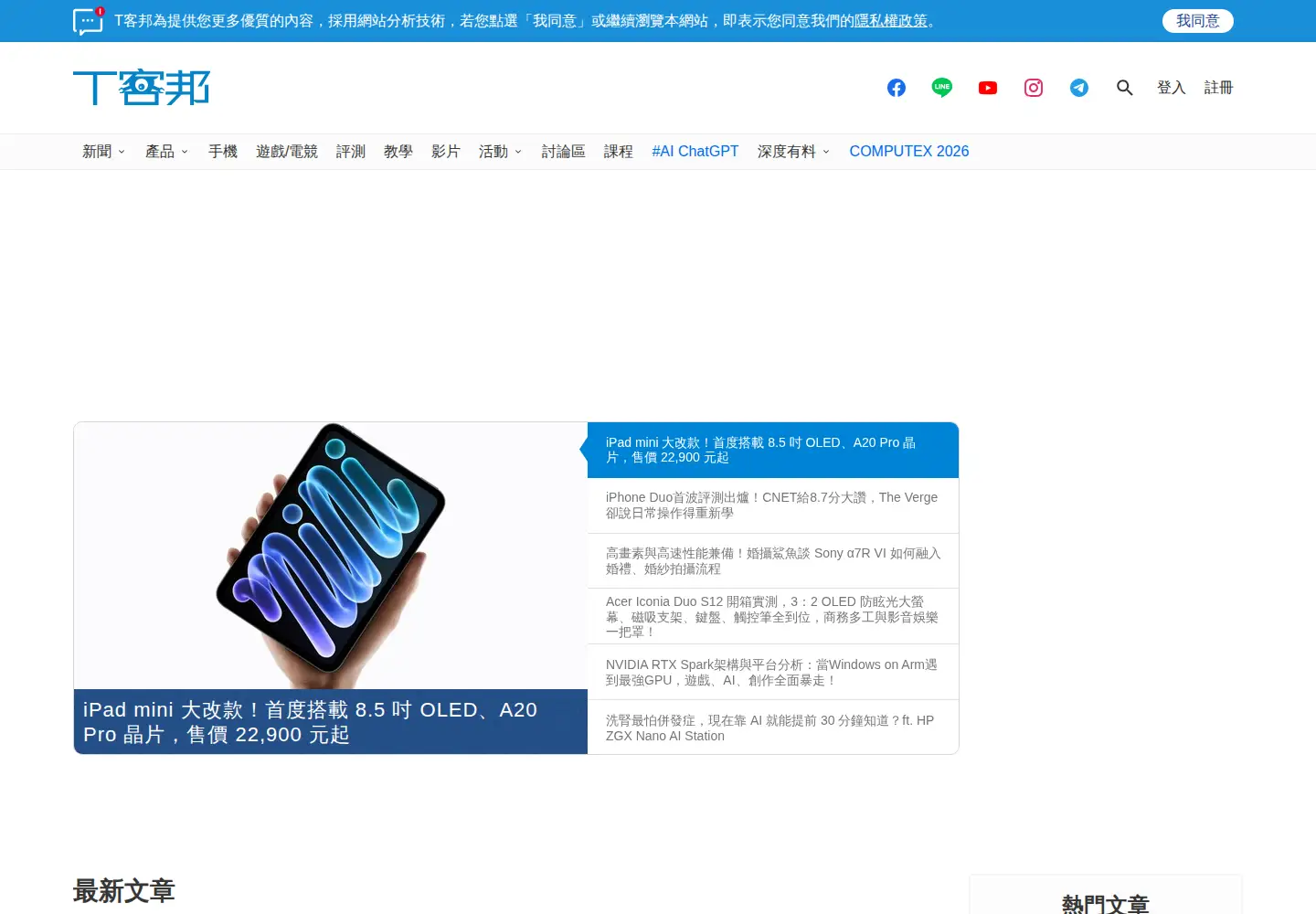Open the 遊戲/電競 navigation item
The height and width of the screenshot is (914, 1316).
287,152
